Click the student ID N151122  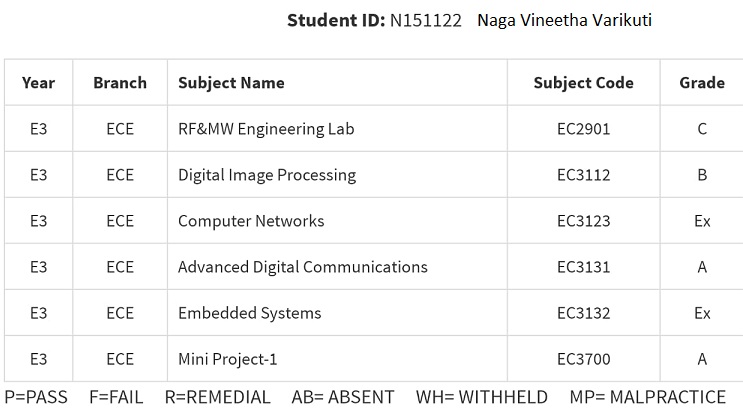426,20
